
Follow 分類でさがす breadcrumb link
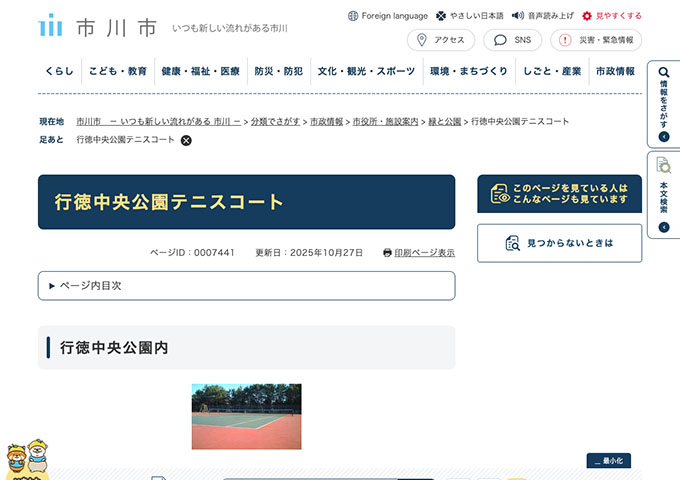coord(275,122)
